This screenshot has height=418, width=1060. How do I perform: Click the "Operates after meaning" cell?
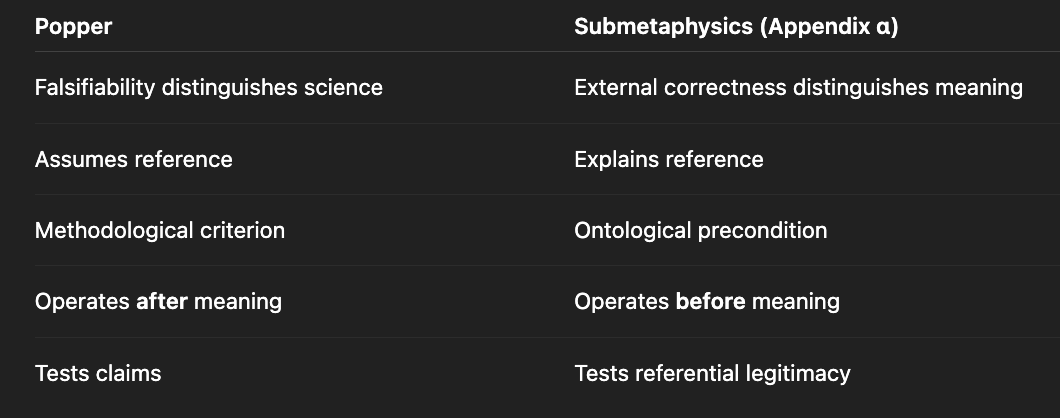click(x=158, y=301)
